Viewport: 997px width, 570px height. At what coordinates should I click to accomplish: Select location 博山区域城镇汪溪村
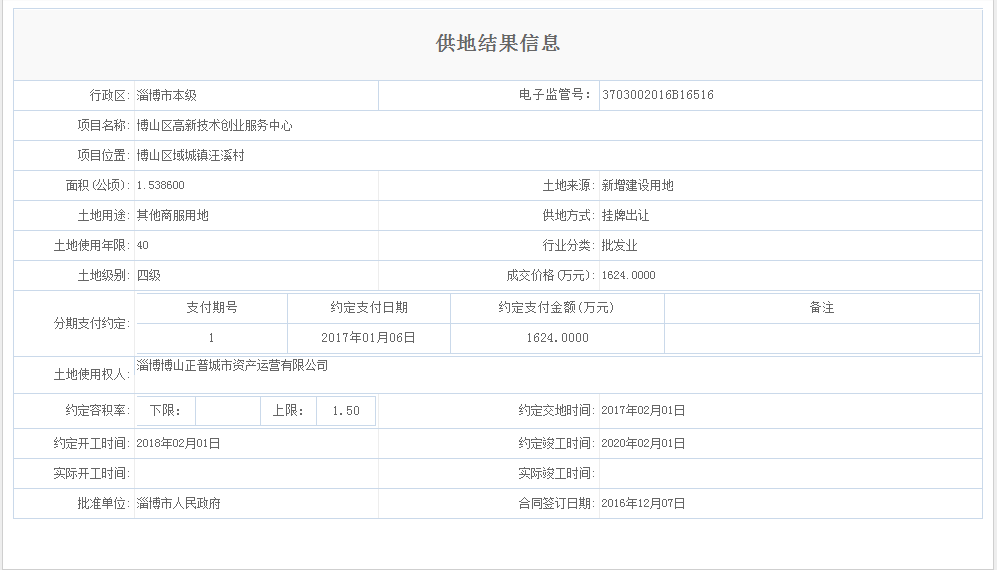pos(191,155)
